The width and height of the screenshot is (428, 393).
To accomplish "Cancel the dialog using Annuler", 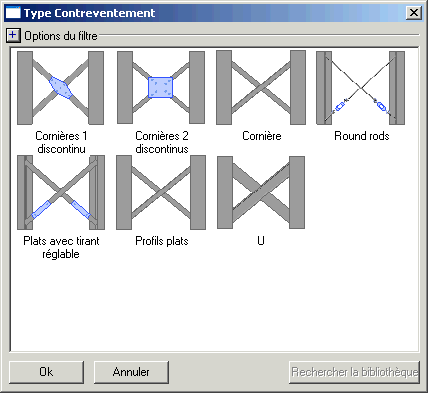I will pyautogui.click(x=131, y=372).
